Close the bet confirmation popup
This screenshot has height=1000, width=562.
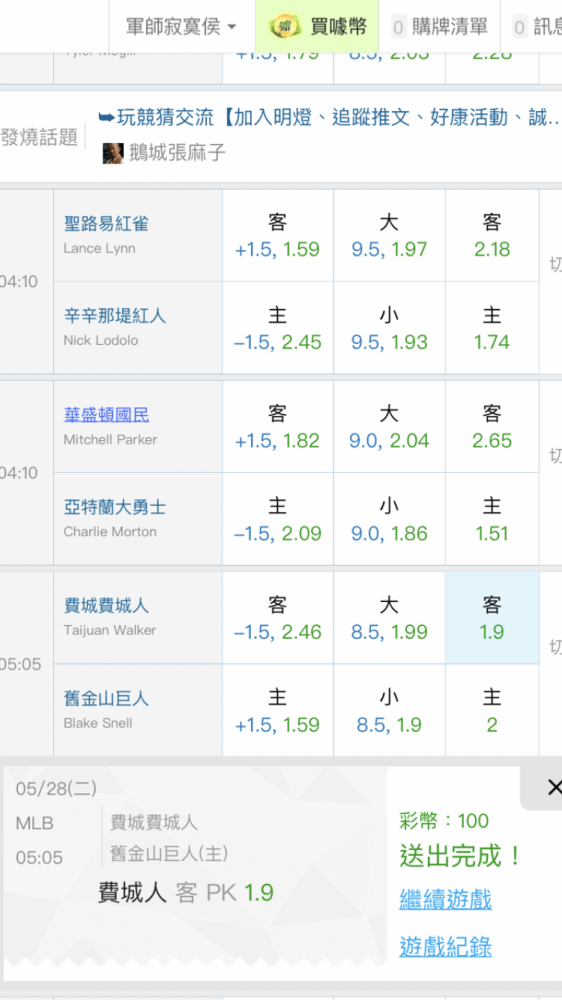552,787
